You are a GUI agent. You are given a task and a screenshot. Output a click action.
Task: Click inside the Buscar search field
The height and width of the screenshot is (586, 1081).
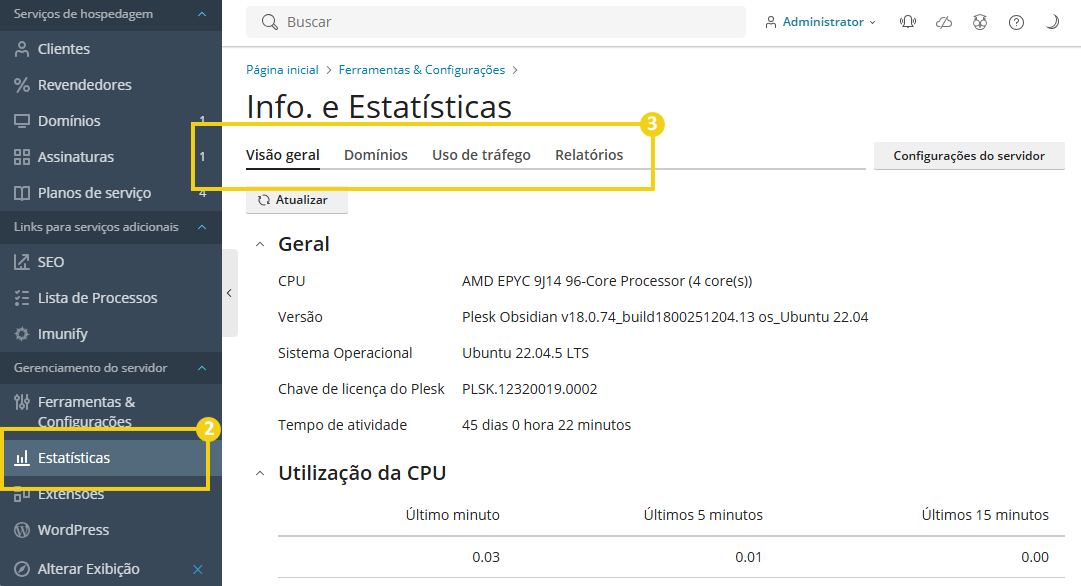pyautogui.click(x=450, y=21)
